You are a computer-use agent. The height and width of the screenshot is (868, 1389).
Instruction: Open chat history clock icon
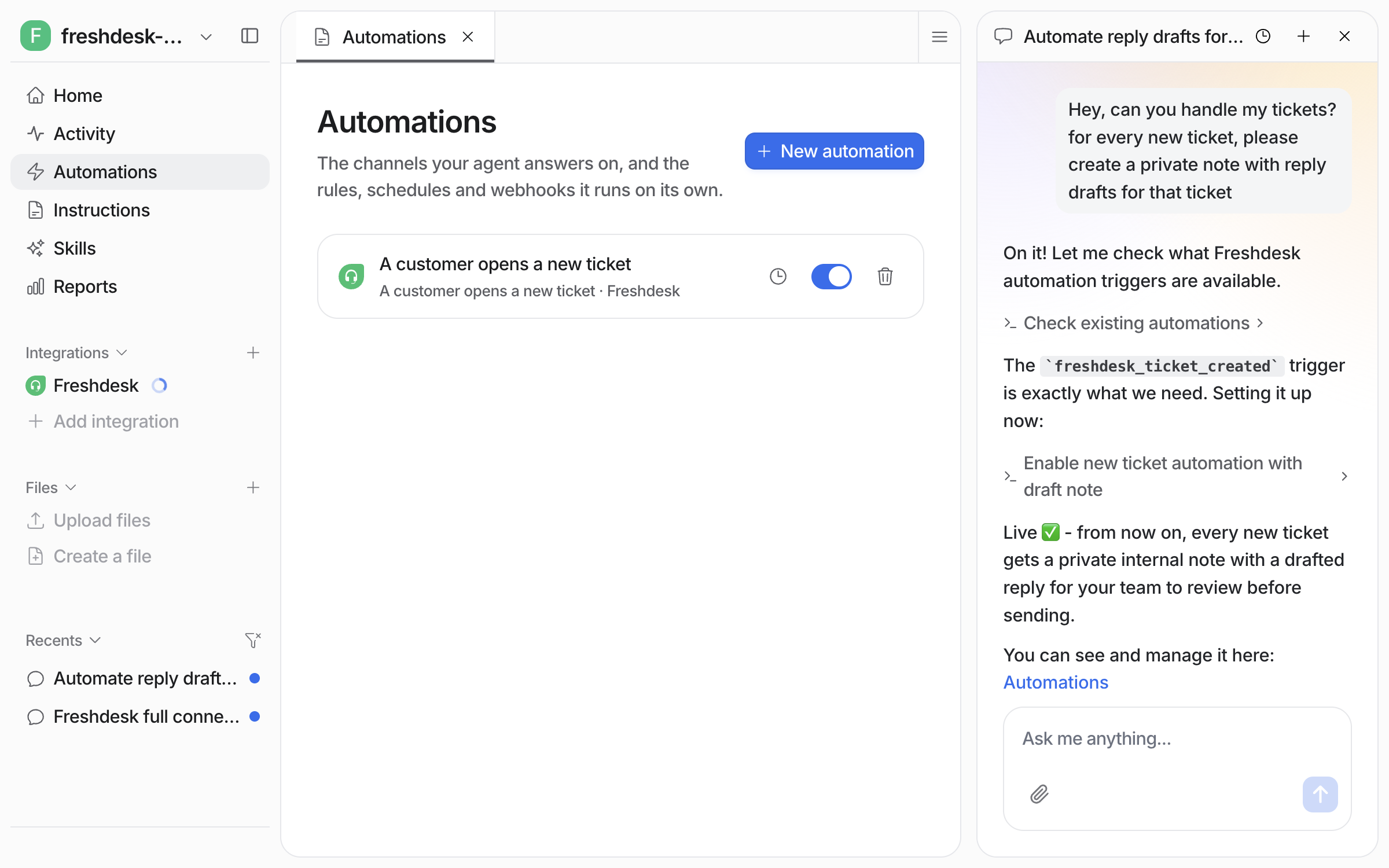click(1263, 36)
